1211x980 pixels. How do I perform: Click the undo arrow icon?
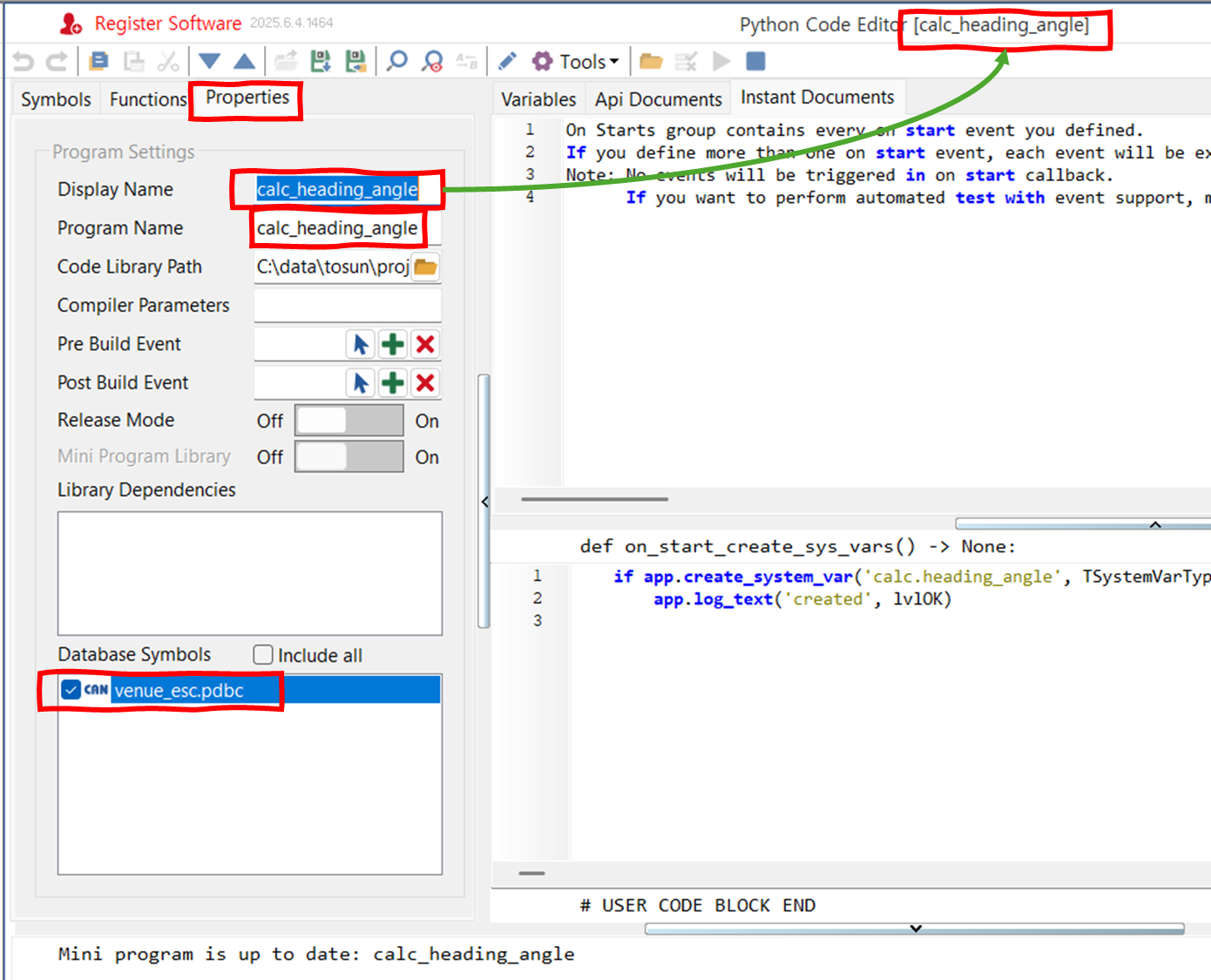click(x=23, y=62)
